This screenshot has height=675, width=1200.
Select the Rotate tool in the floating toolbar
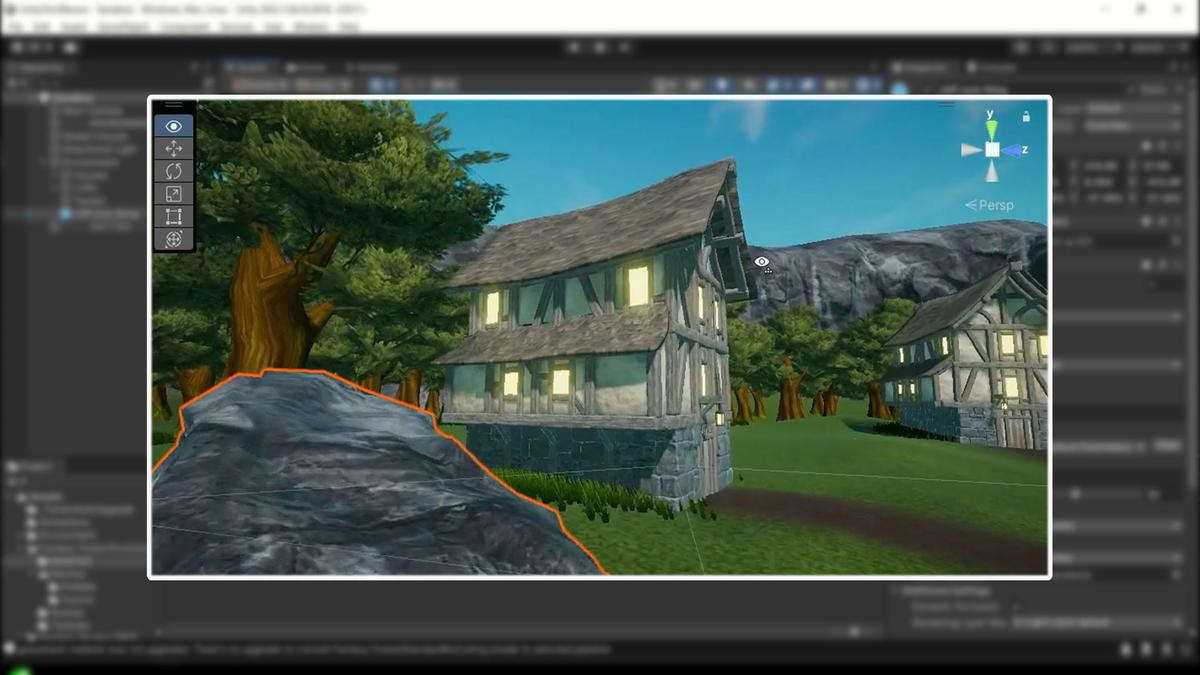(x=173, y=171)
